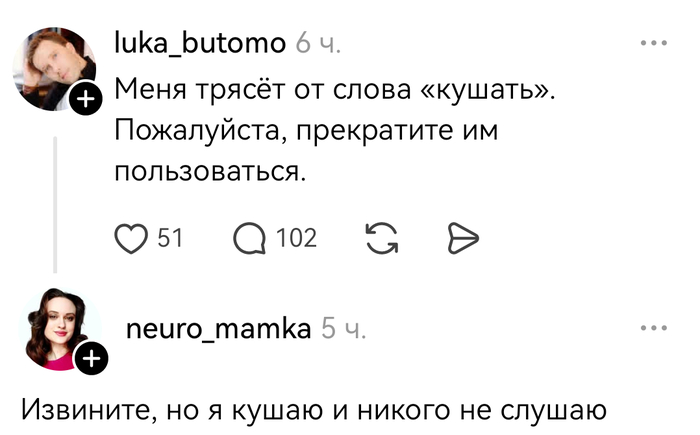Click the vertical thread line under the avatar
Screen dimensions: 700x435
55,200
